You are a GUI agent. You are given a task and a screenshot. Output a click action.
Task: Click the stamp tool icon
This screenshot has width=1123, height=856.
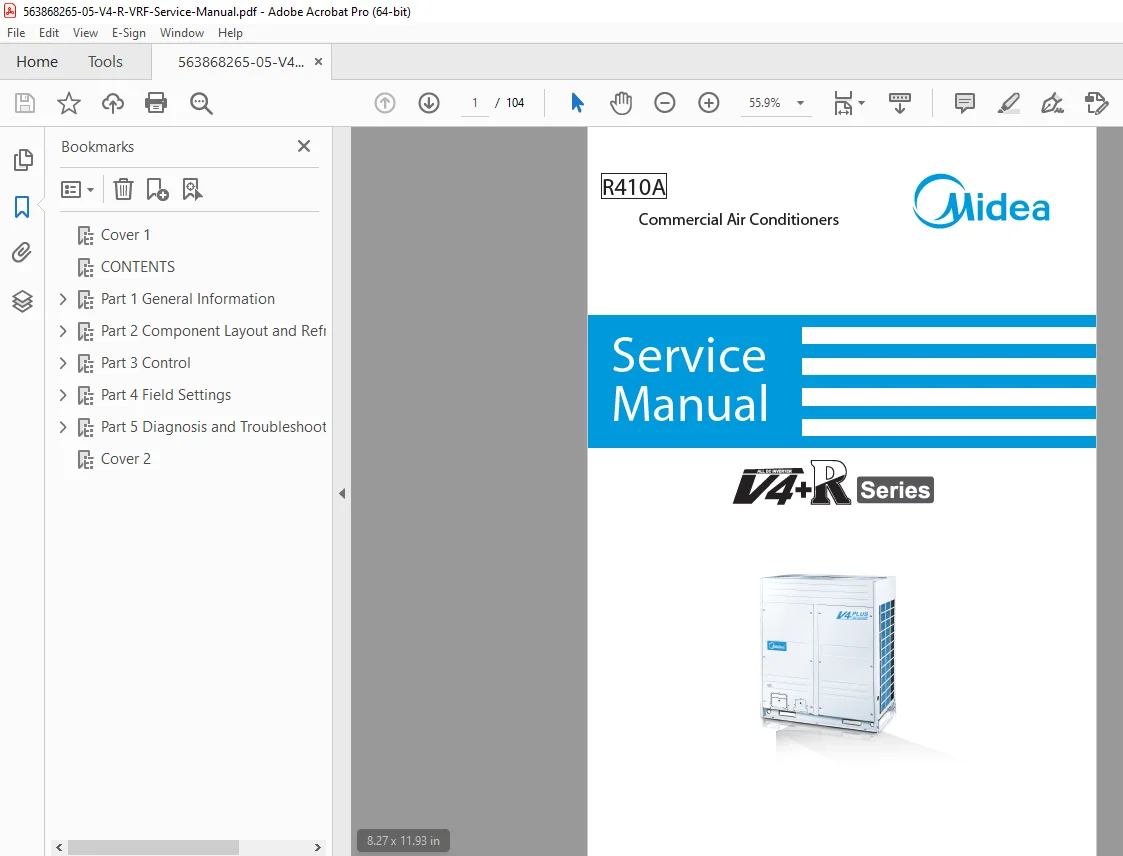(x=1097, y=103)
